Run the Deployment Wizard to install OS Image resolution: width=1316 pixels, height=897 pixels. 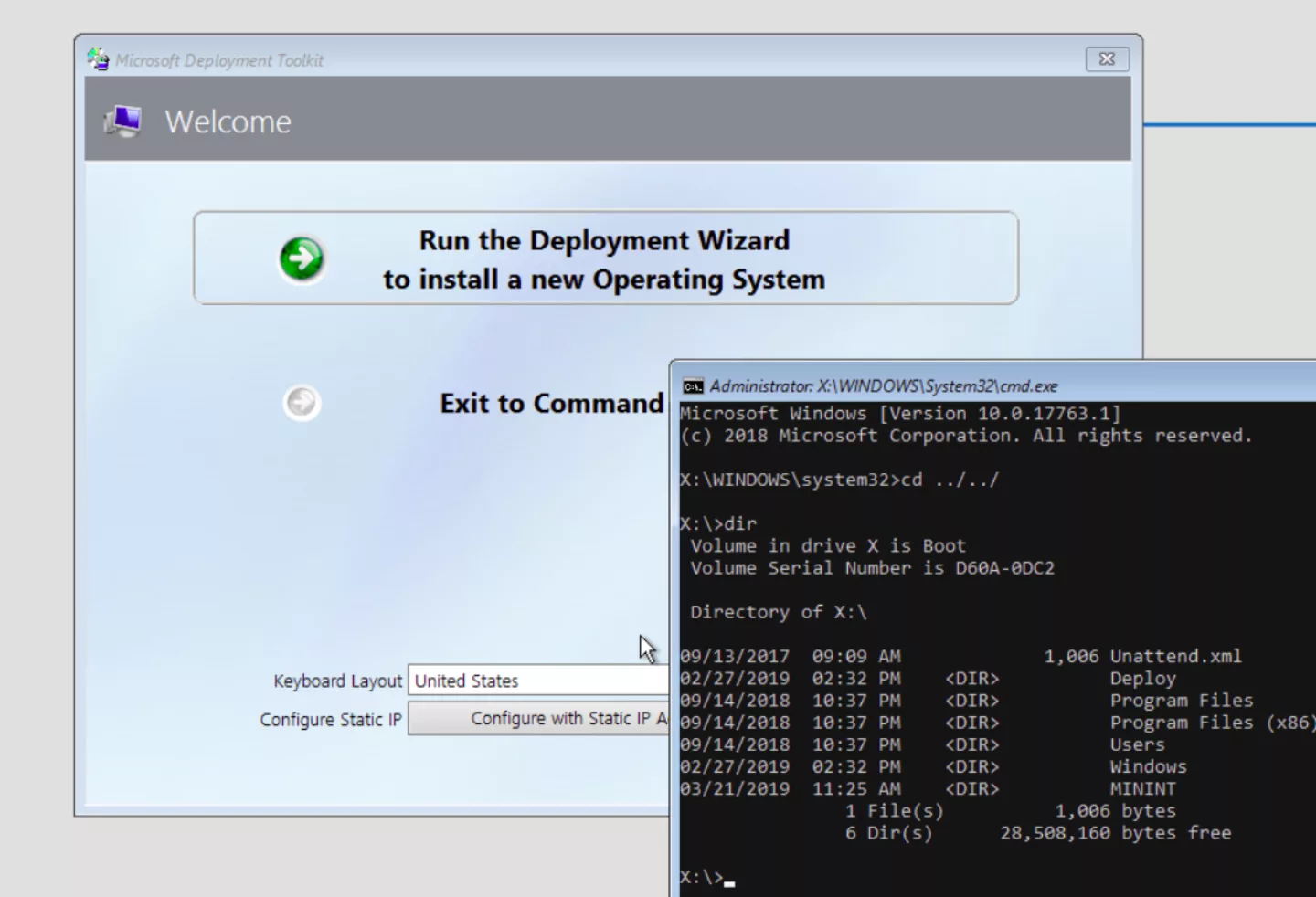pyautogui.click(x=605, y=259)
